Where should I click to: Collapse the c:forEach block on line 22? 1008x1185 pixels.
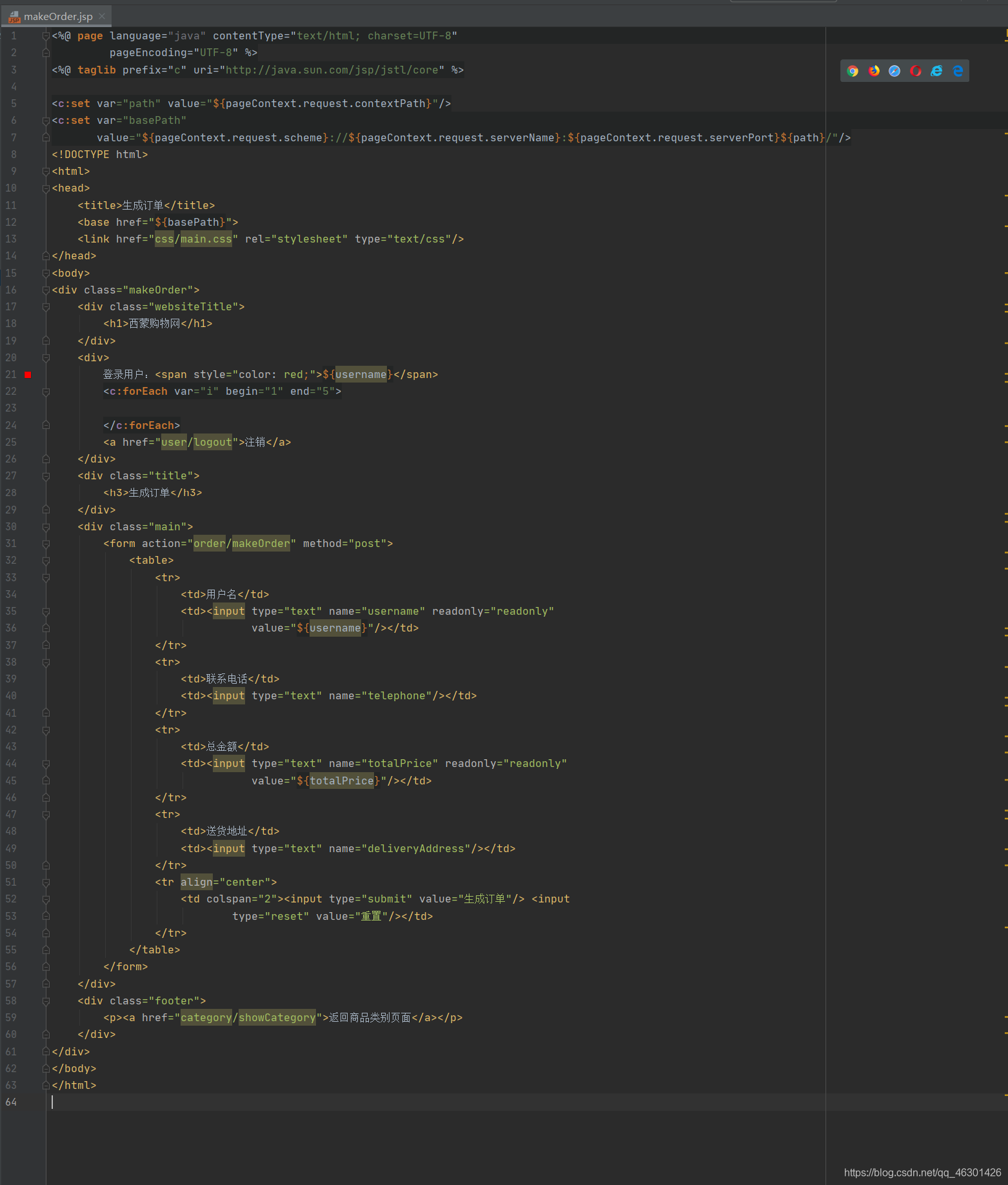(46, 392)
